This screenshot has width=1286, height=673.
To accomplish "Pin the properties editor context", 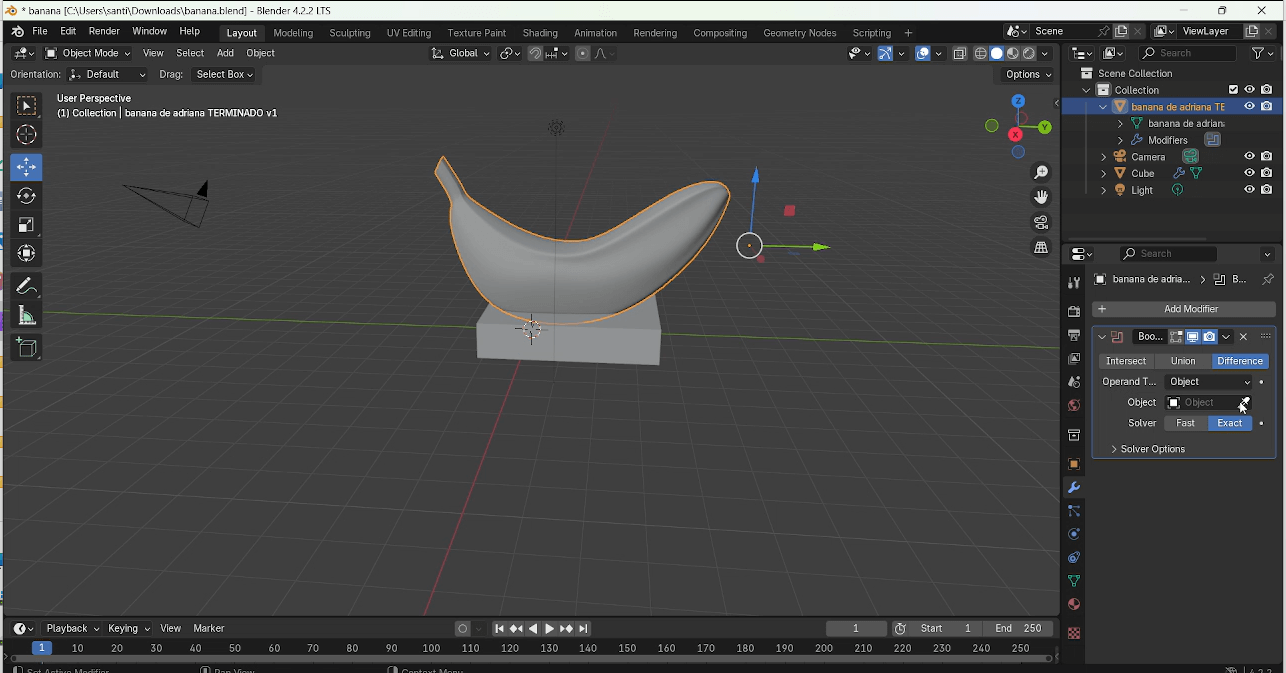I will [x=1267, y=279].
